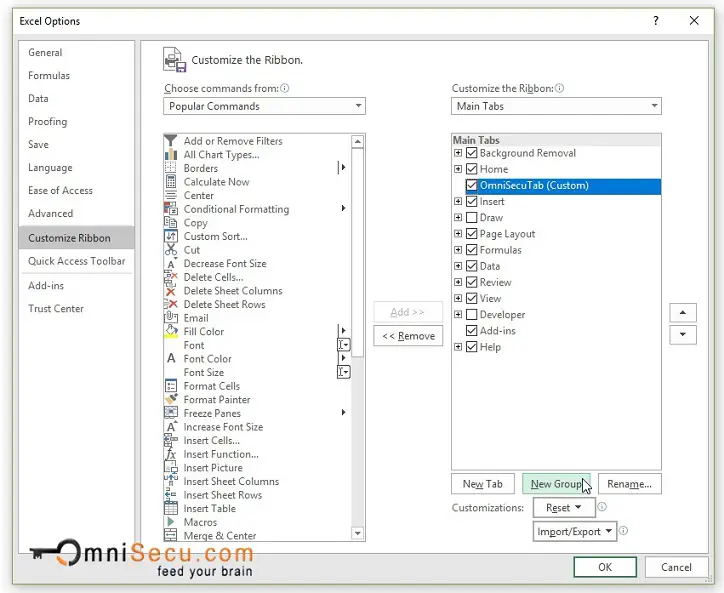Select the Cut scissors icon
The height and width of the screenshot is (593, 724).
click(x=171, y=249)
